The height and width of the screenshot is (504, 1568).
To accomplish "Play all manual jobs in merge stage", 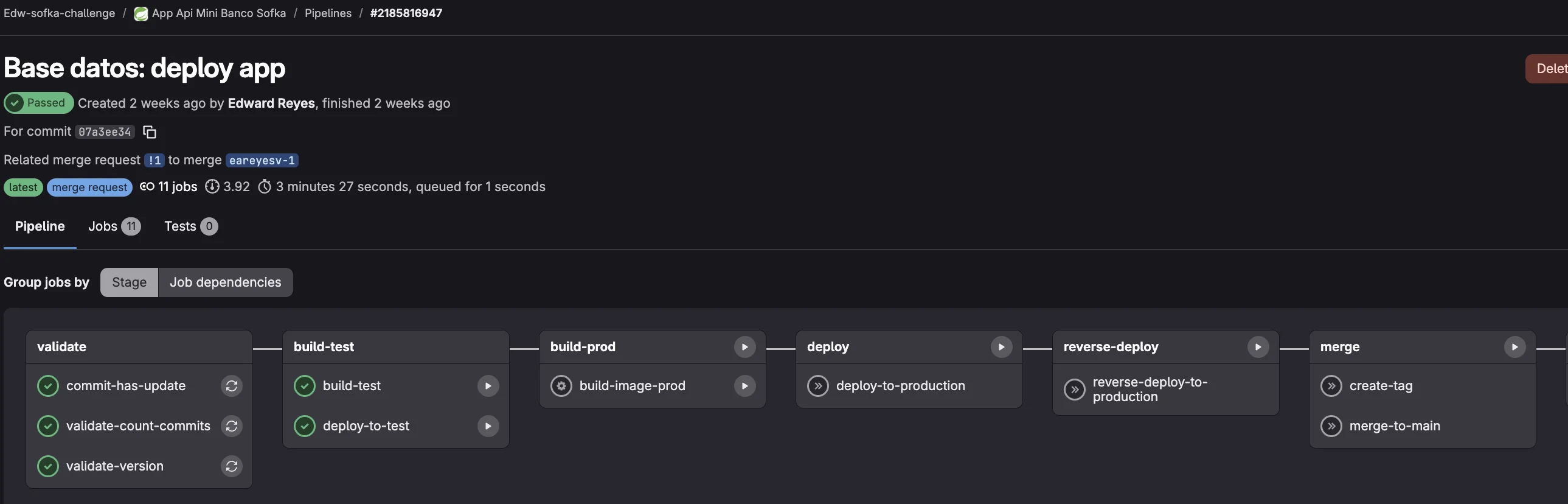I will pos(1514,347).
